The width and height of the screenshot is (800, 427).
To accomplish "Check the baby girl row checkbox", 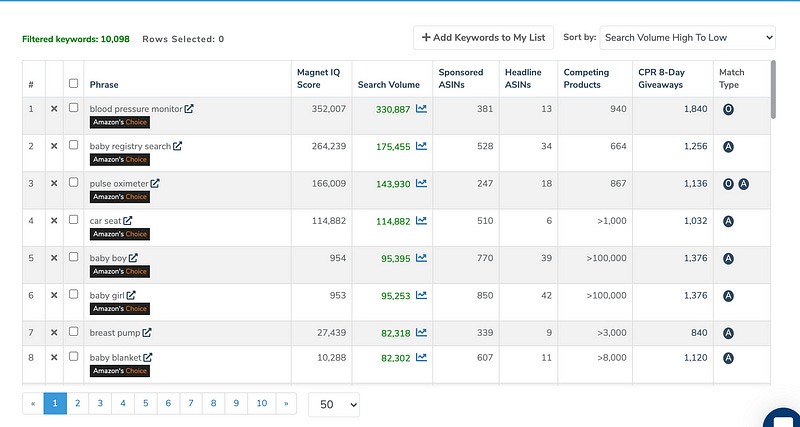I will [73, 294].
